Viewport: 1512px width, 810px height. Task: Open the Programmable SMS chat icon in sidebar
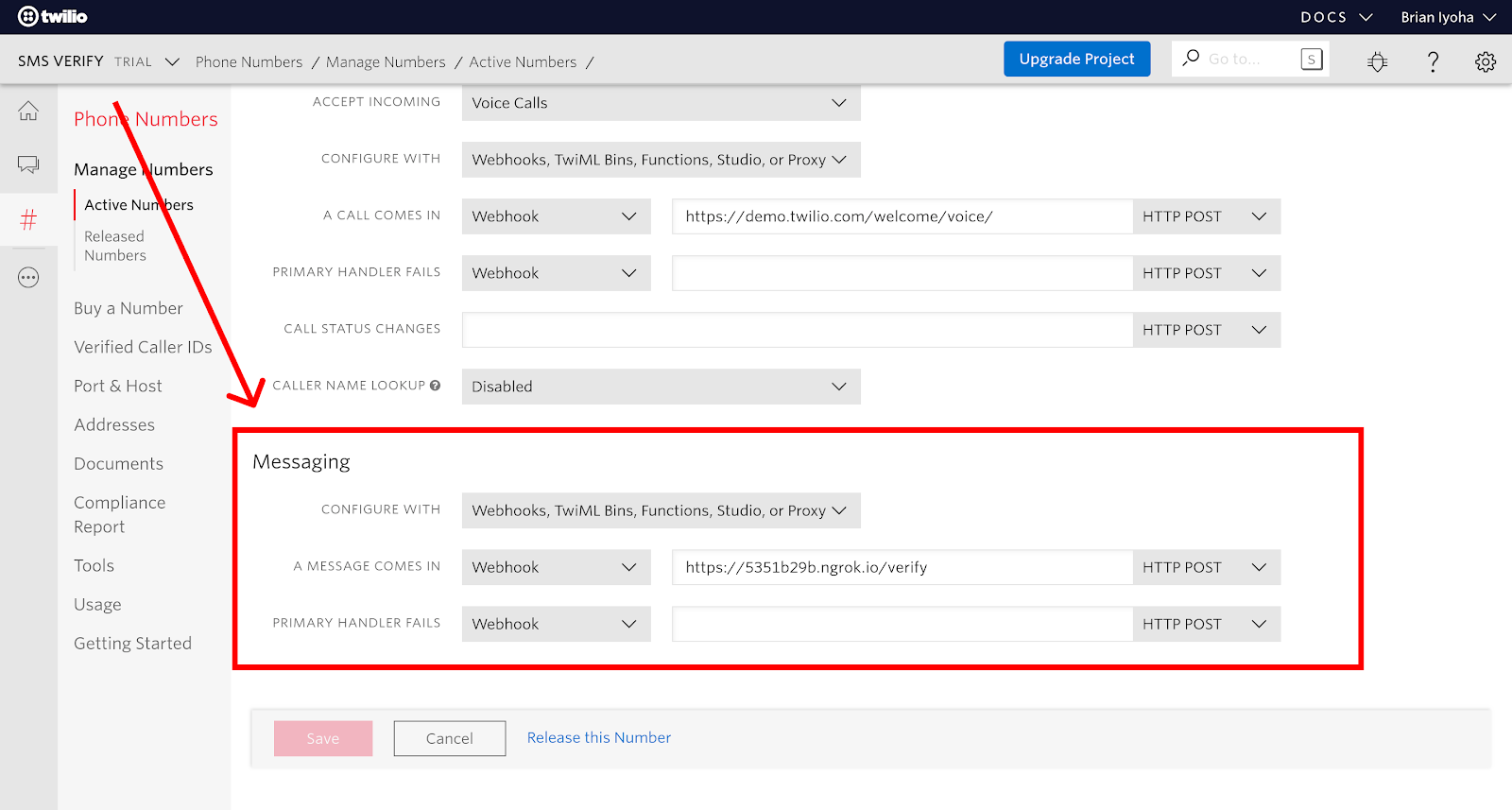click(x=28, y=165)
